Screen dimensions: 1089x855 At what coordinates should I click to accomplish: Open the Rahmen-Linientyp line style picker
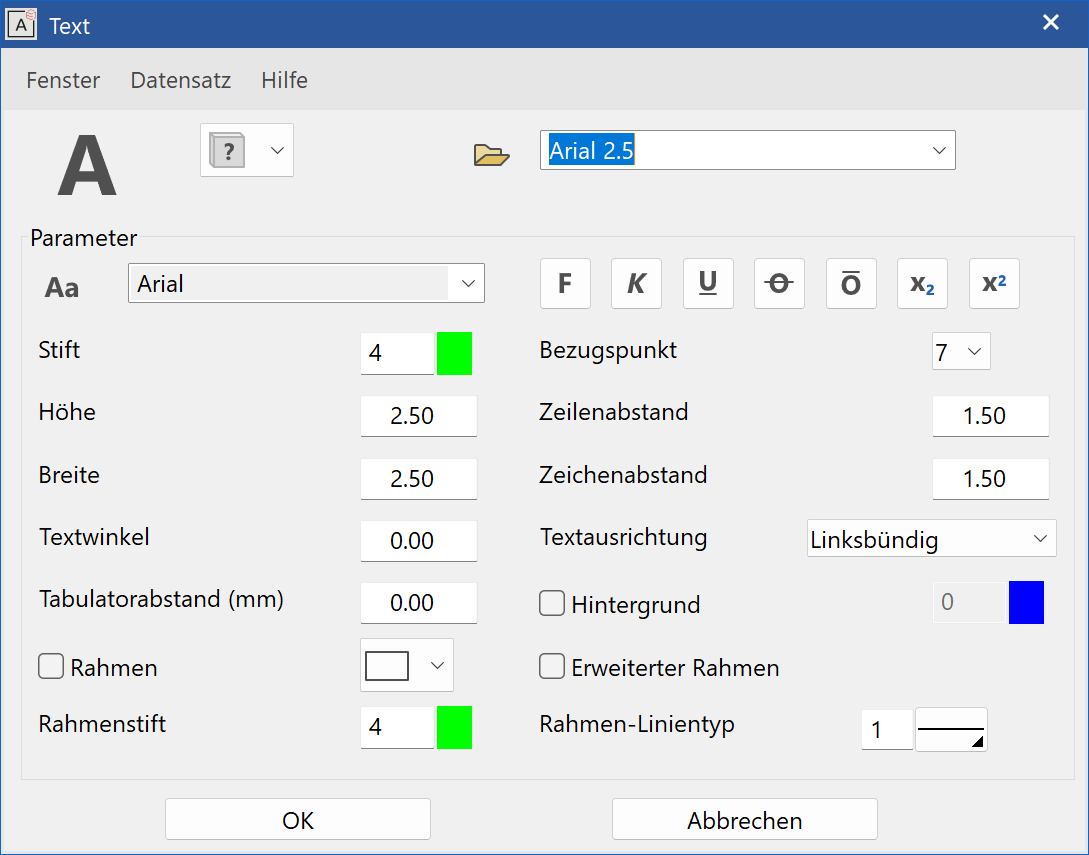pos(951,729)
